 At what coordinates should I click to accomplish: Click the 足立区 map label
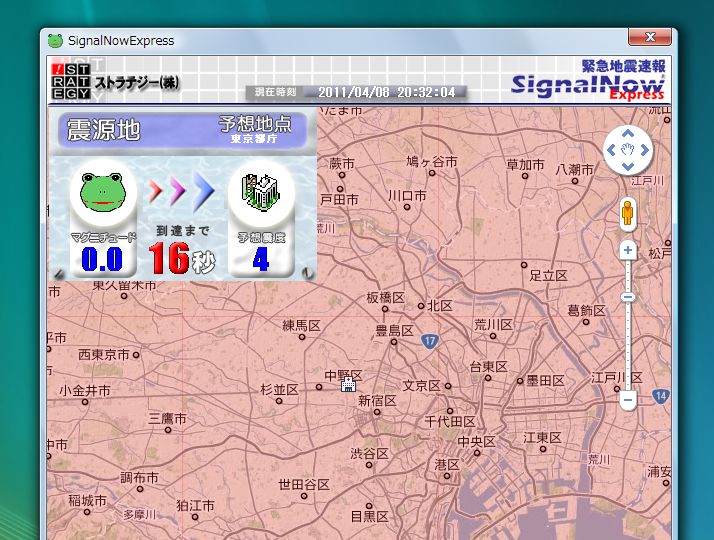[548, 275]
